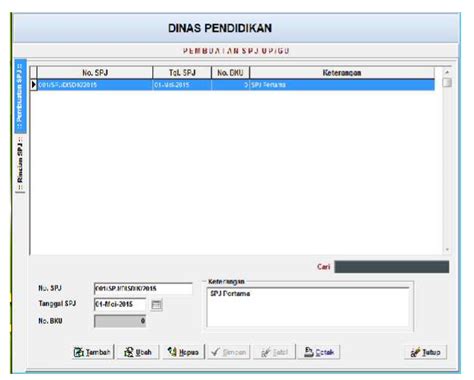The height and width of the screenshot is (380, 474).
Task: Switch to the Rincian SPJ vertical tab
Action: tap(20, 164)
